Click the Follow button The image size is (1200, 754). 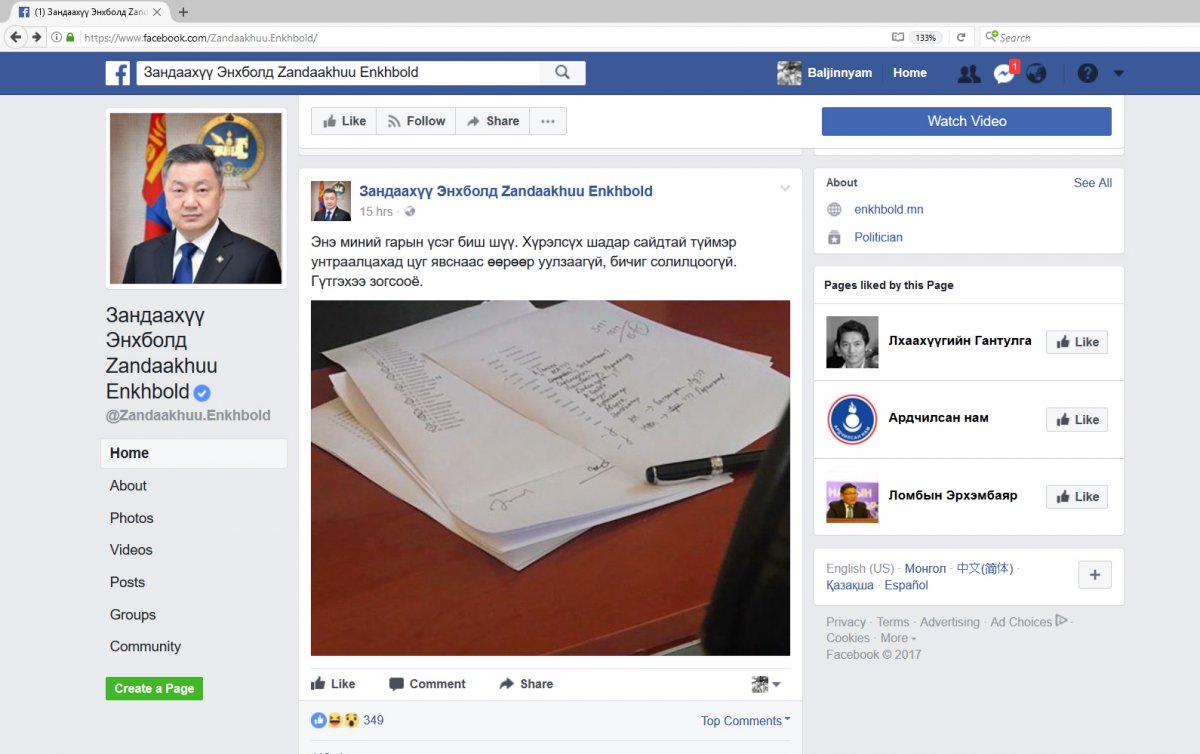click(416, 121)
